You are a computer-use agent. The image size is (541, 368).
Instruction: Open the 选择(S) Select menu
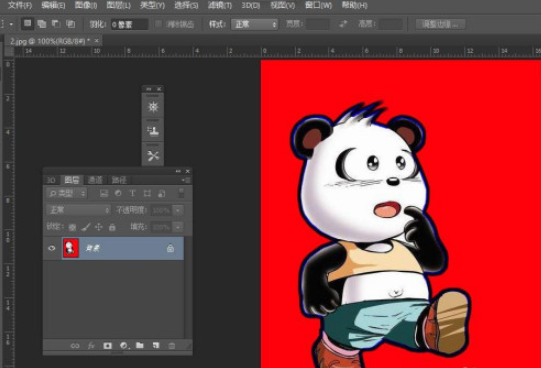[186, 5]
